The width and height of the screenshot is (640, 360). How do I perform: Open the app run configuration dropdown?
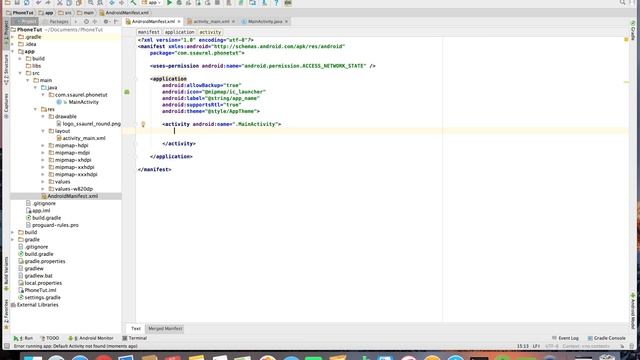tap(151, 3)
